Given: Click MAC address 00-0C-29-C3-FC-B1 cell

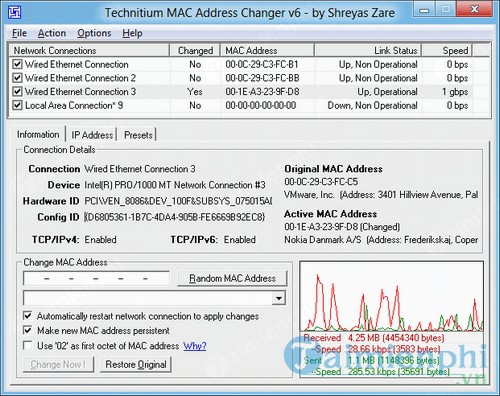Looking at the screenshot, I should pyautogui.click(x=262, y=64).
